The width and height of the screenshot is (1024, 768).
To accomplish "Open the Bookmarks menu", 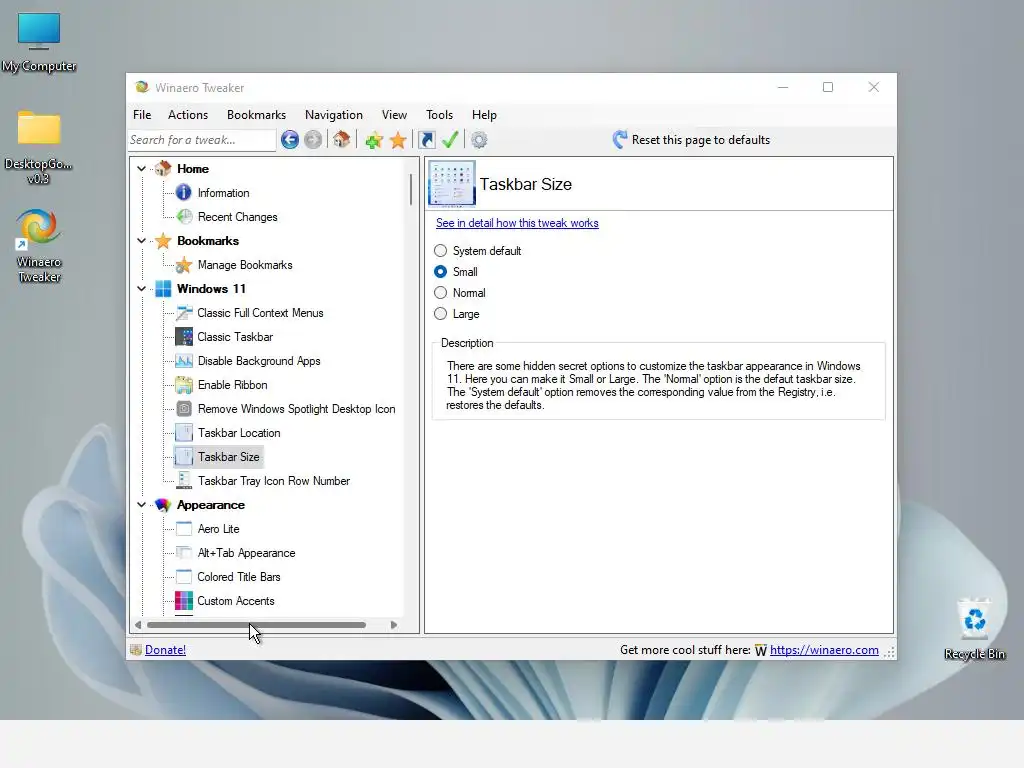I will pos(257,115).
